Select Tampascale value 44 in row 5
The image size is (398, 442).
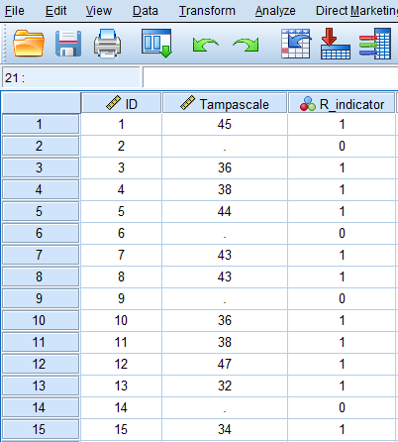click(x=225, y=211)
